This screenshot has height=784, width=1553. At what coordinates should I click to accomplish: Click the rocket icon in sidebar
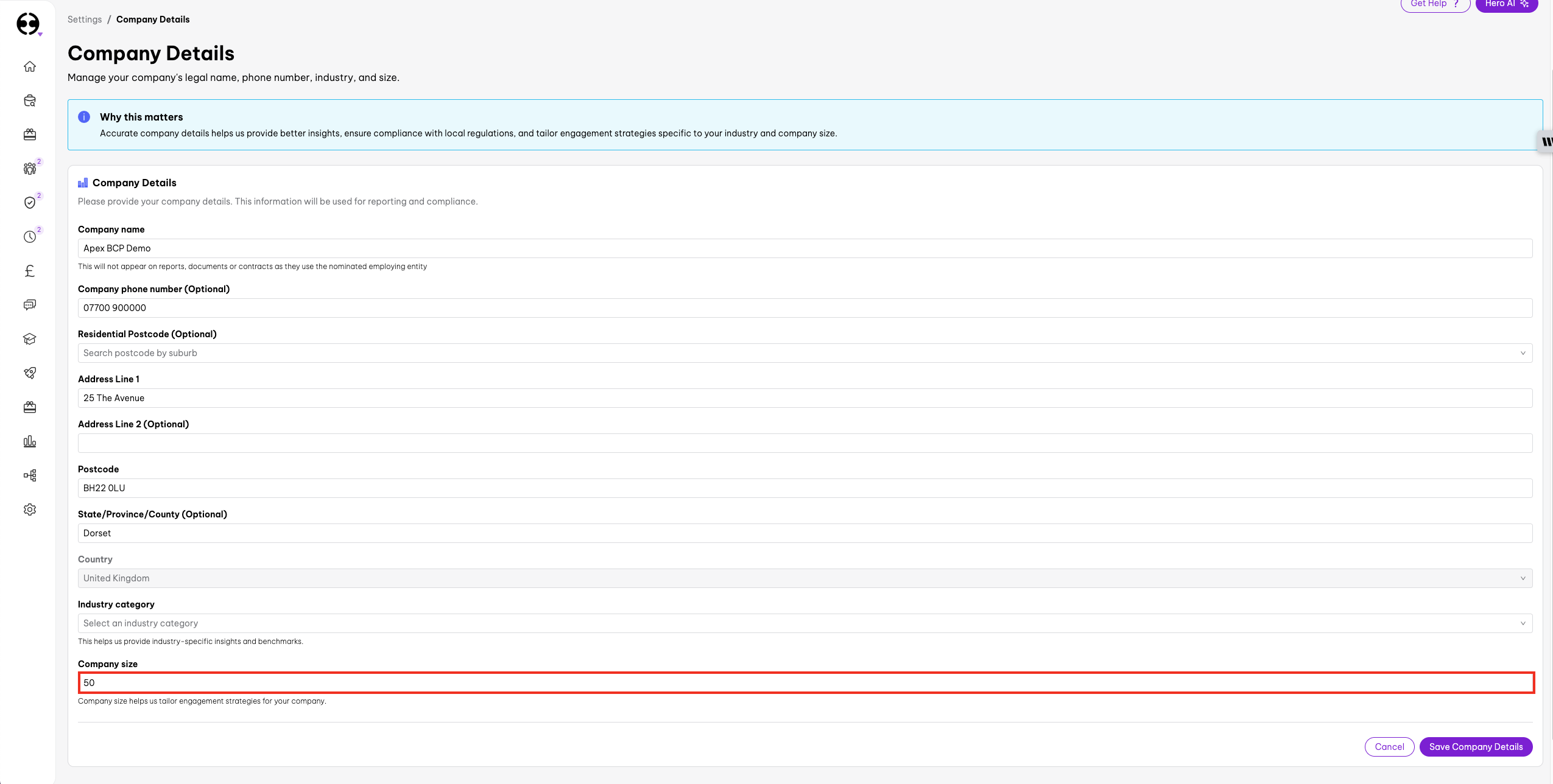click(x=30, y=373)
